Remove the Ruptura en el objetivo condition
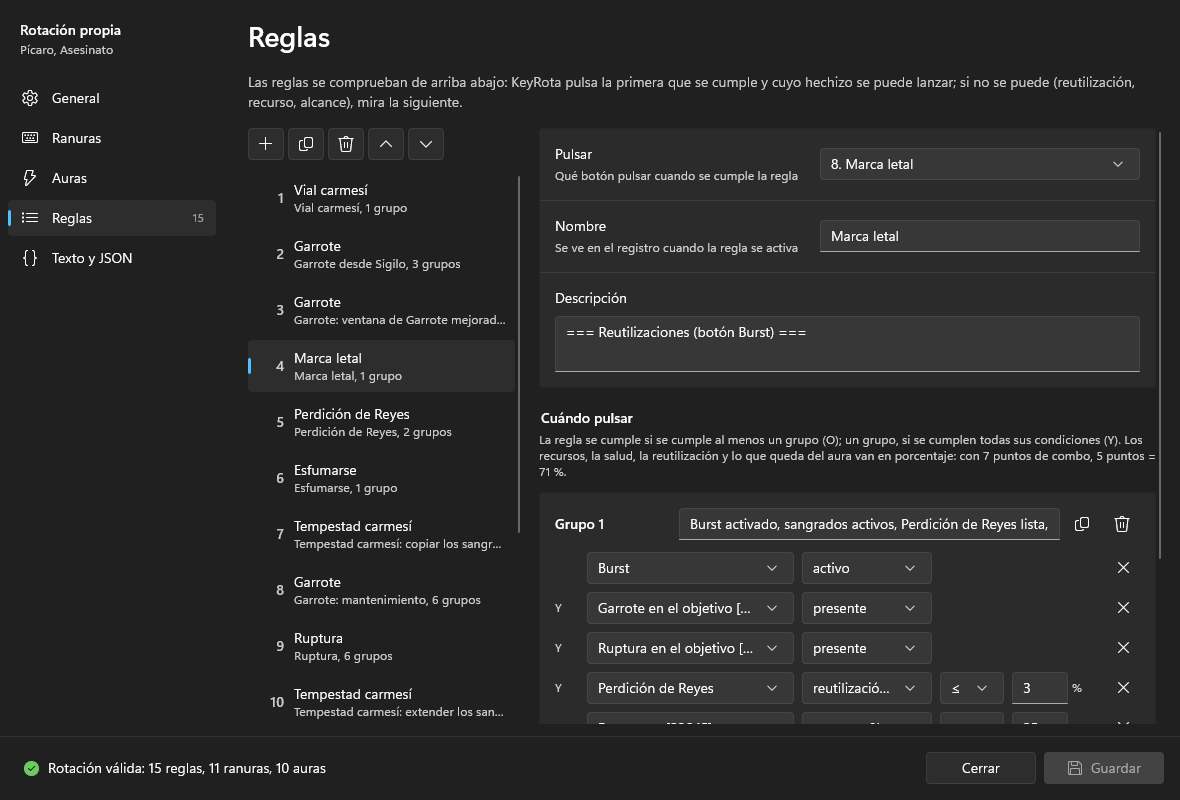Image resolution: width=1180 pixels, height=800 pixels. click(1124, 647)
